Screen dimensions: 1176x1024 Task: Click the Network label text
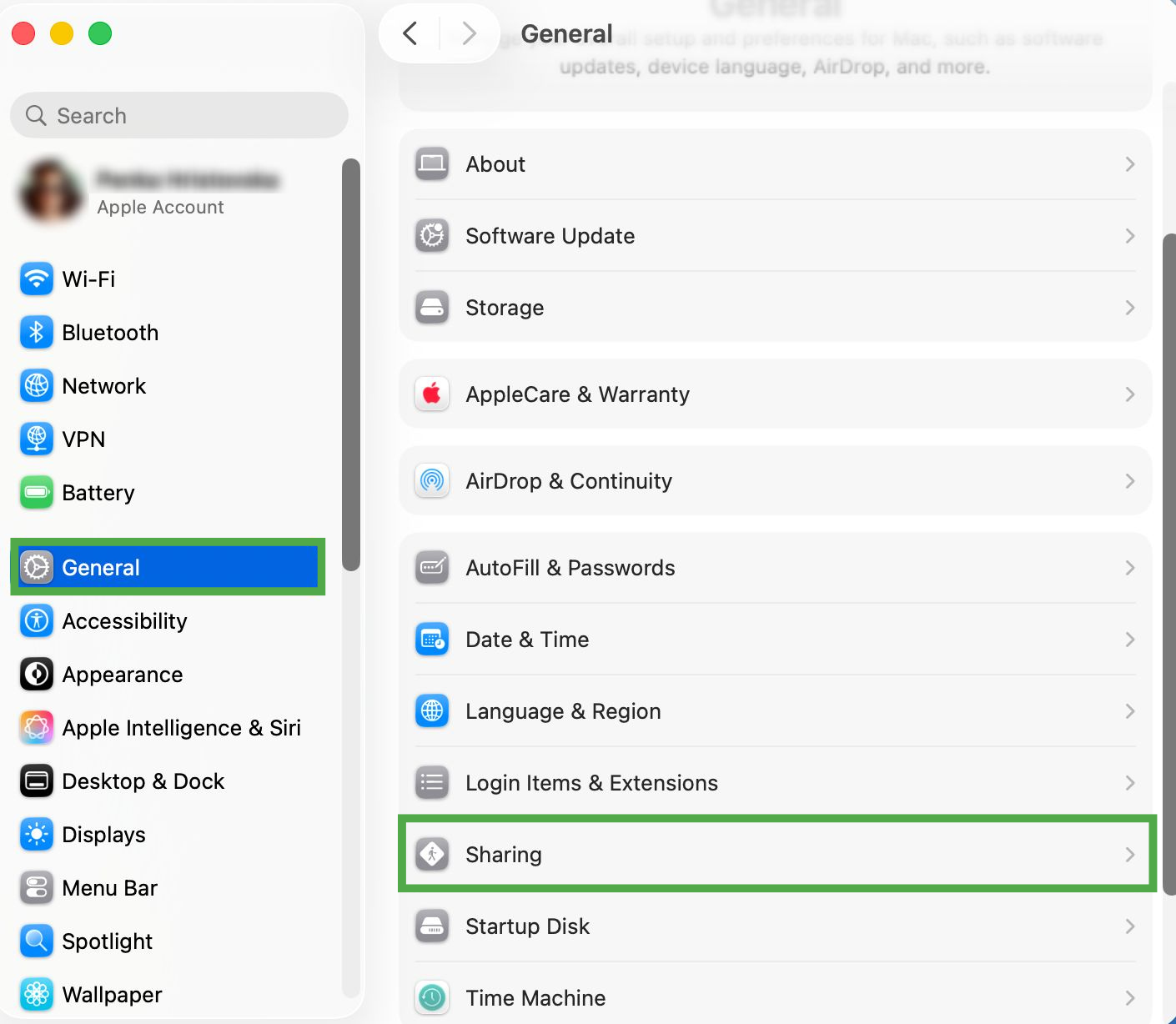tap(104, 386)
